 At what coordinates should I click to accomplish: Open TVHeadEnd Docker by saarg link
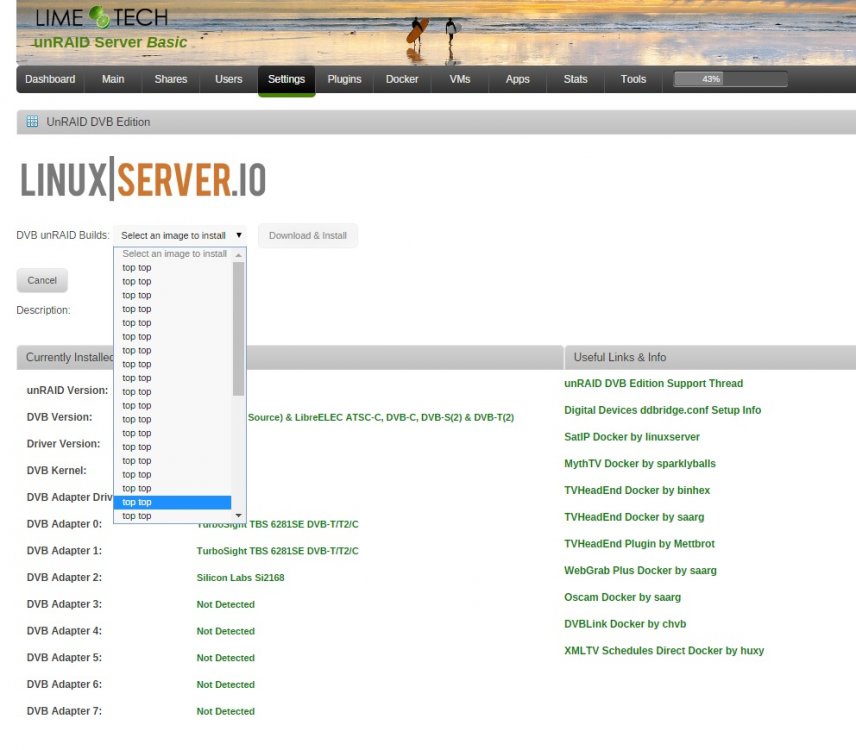pyautogui.click(x=634, y=517)
